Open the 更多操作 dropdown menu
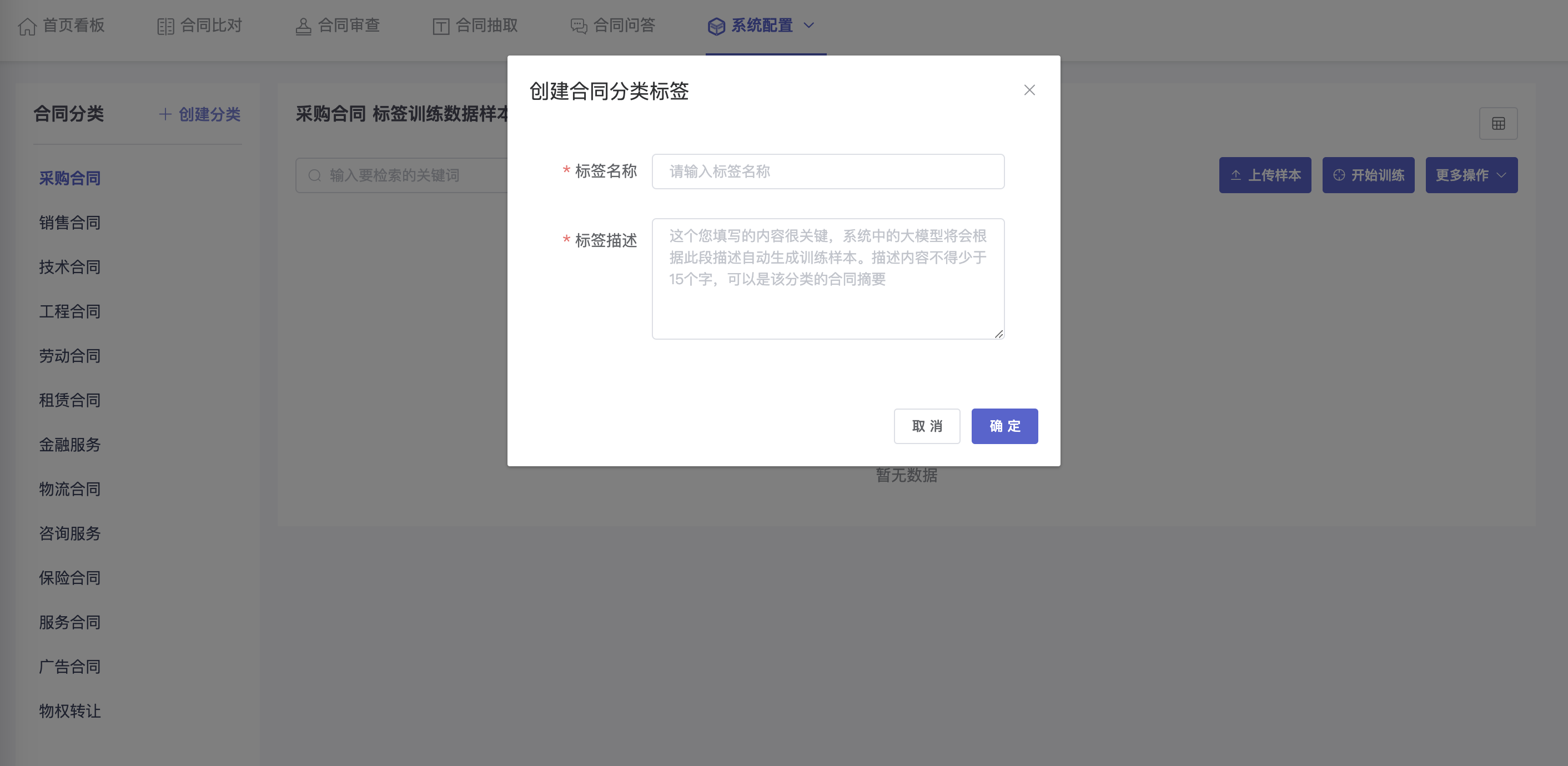This screenshot has height=766, width=1568. 1471,175
